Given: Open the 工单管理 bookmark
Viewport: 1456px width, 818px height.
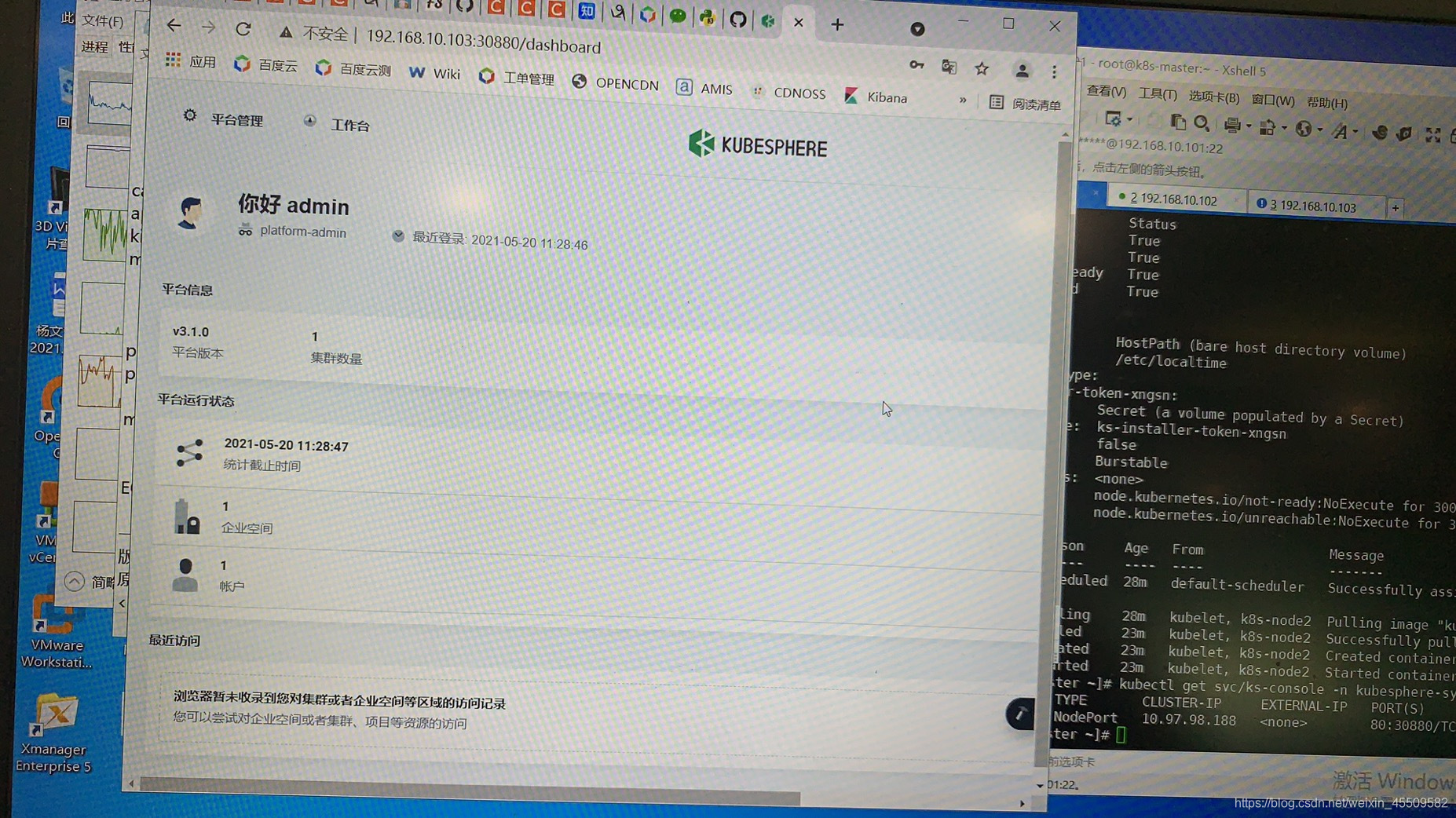Looking at the screenshot, I should point(517,77).
